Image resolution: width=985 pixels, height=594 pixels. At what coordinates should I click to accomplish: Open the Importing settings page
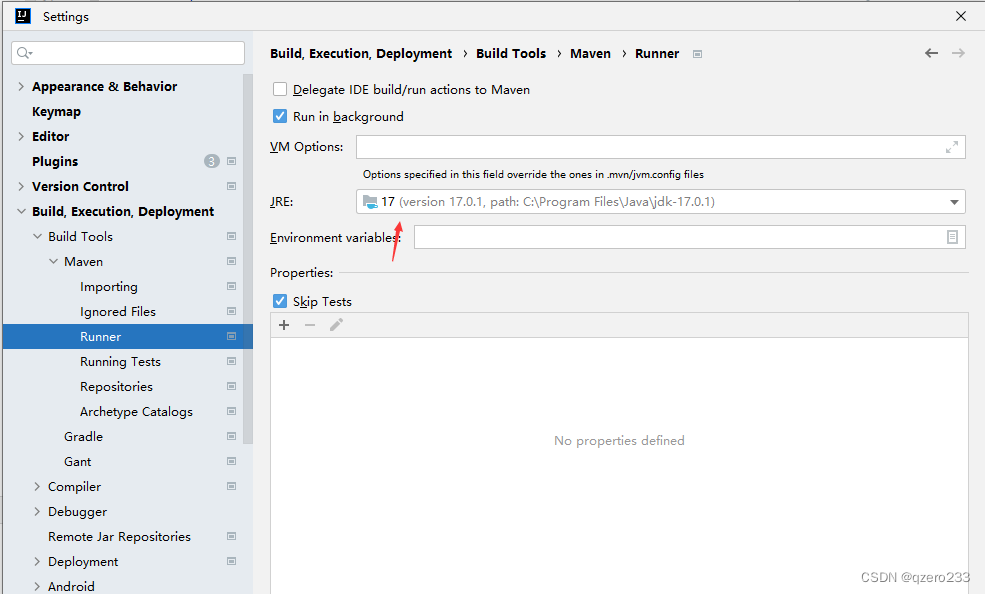coord(109,287)
